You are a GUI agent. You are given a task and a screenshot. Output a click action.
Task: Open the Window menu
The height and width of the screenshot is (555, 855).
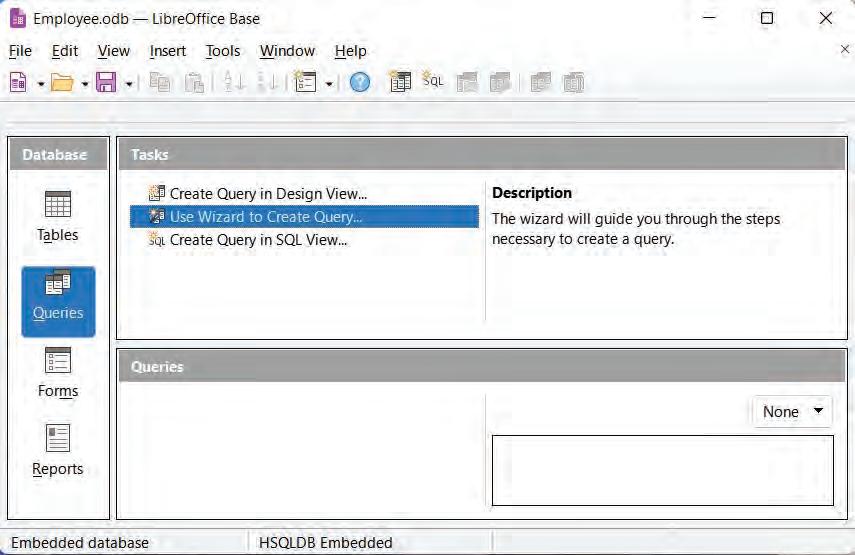[287, 51]
